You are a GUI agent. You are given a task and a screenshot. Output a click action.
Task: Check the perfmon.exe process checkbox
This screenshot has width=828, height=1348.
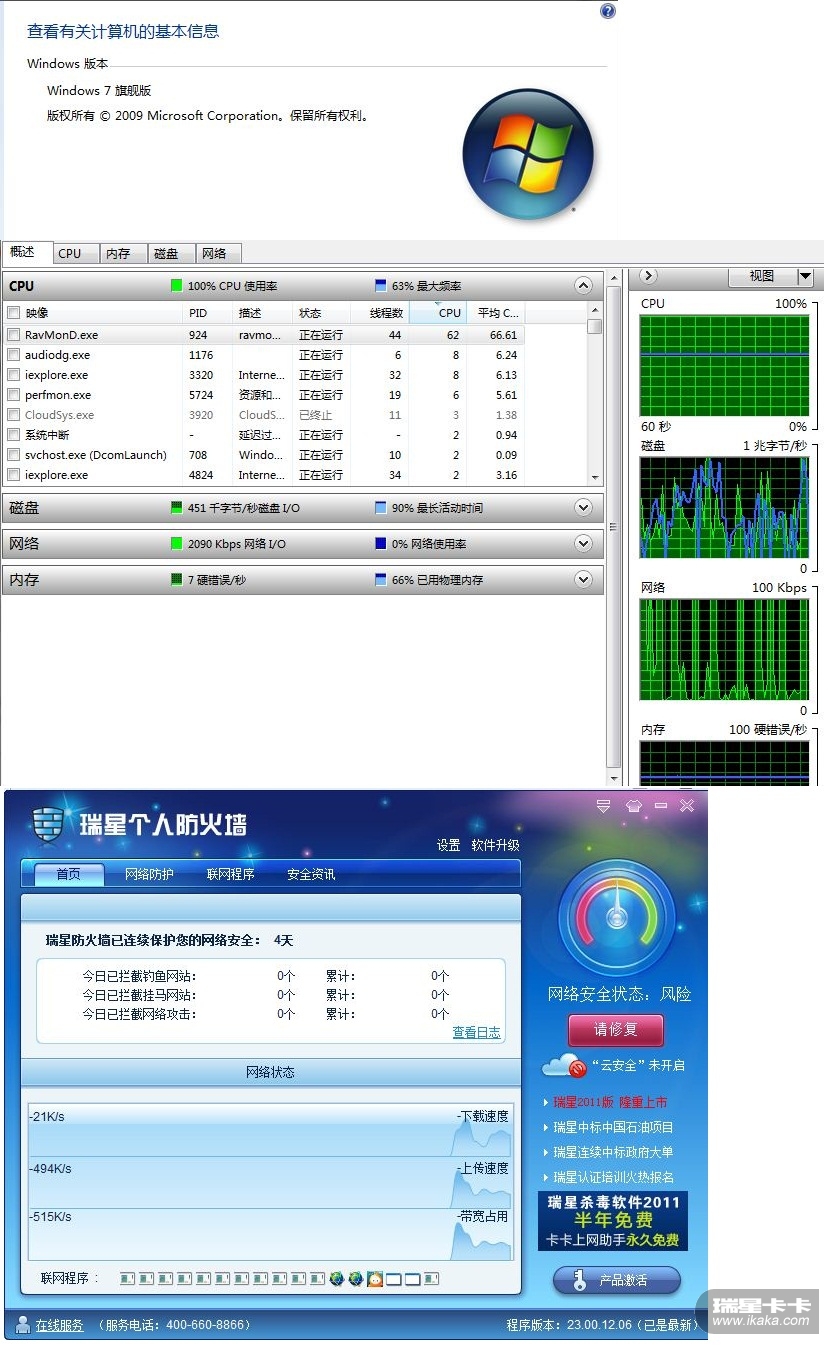pyautogui.click(x=13, y=395)
